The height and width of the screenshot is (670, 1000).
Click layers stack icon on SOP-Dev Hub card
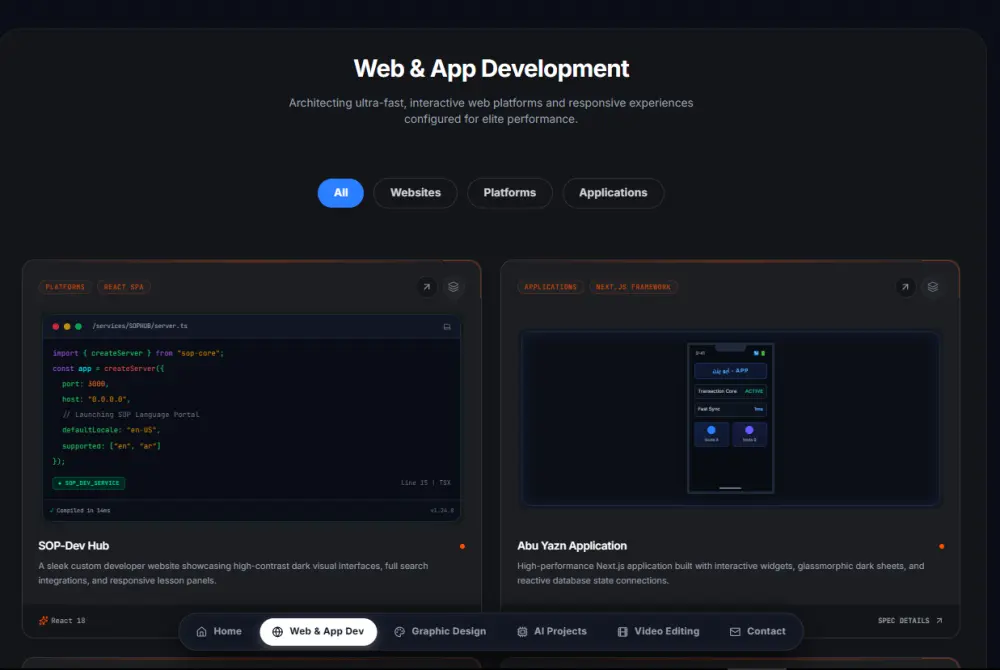pos(453,287)
